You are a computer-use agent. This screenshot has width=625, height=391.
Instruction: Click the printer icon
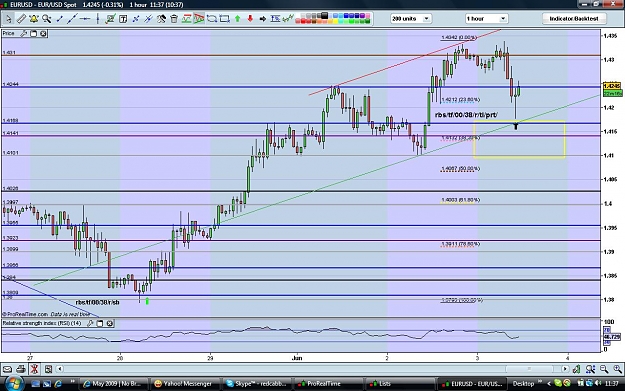21,369
